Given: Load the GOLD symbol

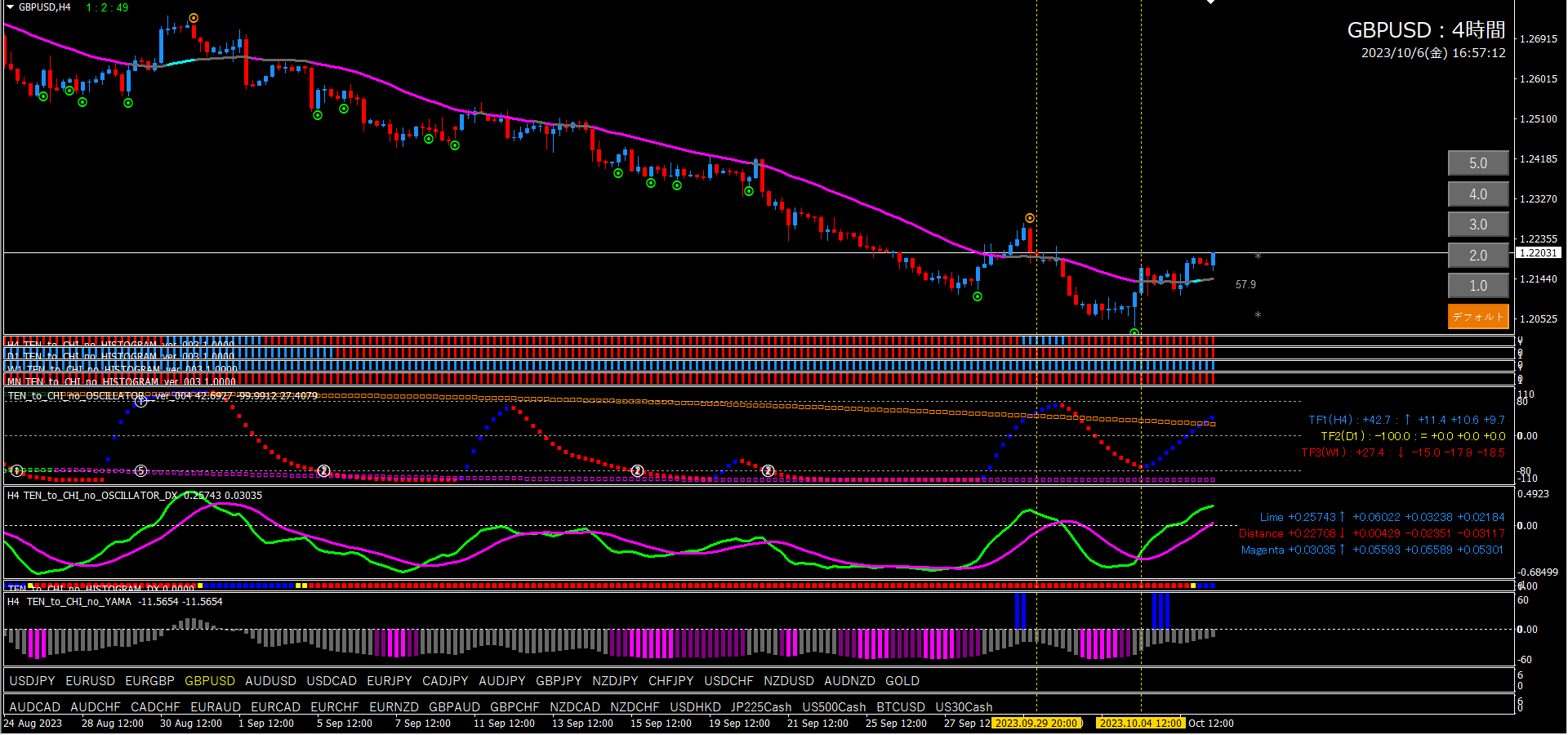Looking at the screenshot, I should coord(902,681).
